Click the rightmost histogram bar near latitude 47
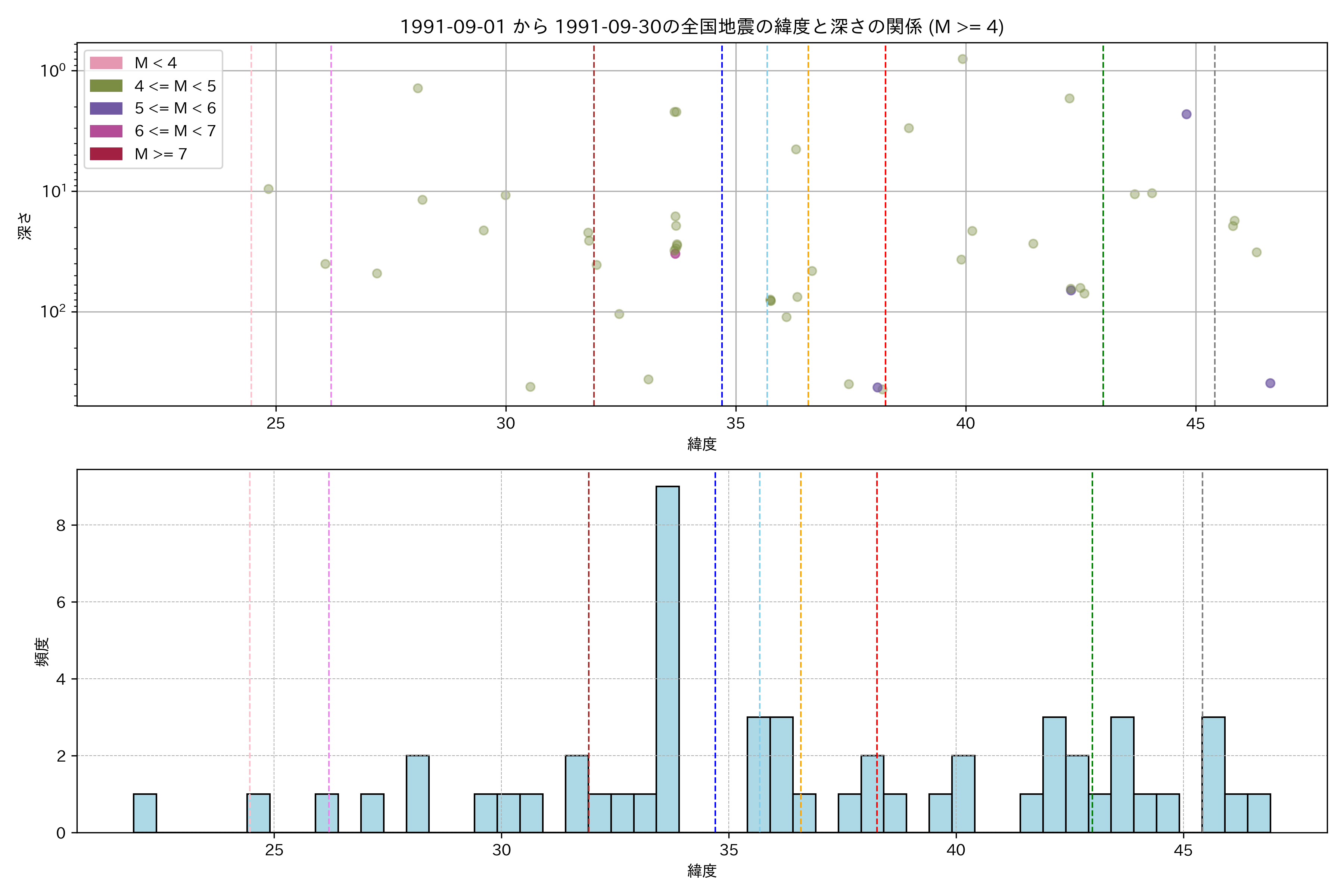The height and width of the screenshot is (896, 1344). pos(1258,813)
